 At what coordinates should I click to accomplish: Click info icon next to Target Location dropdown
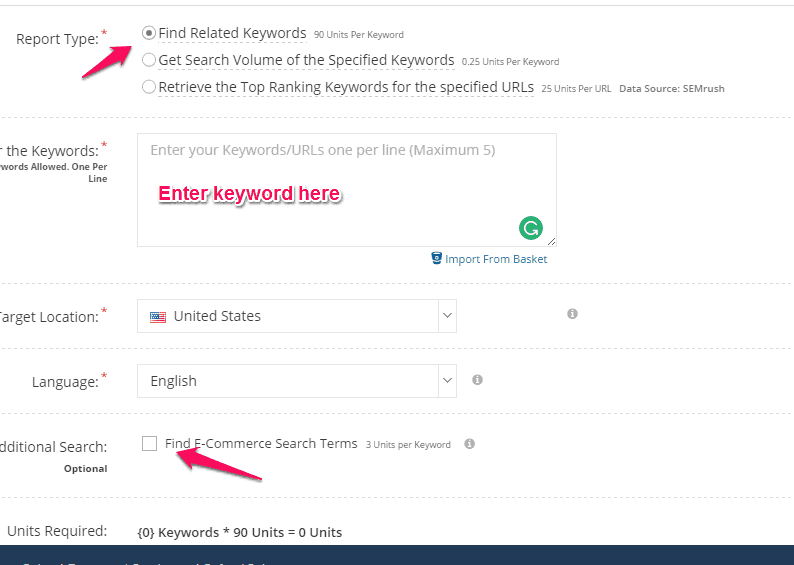572,314
